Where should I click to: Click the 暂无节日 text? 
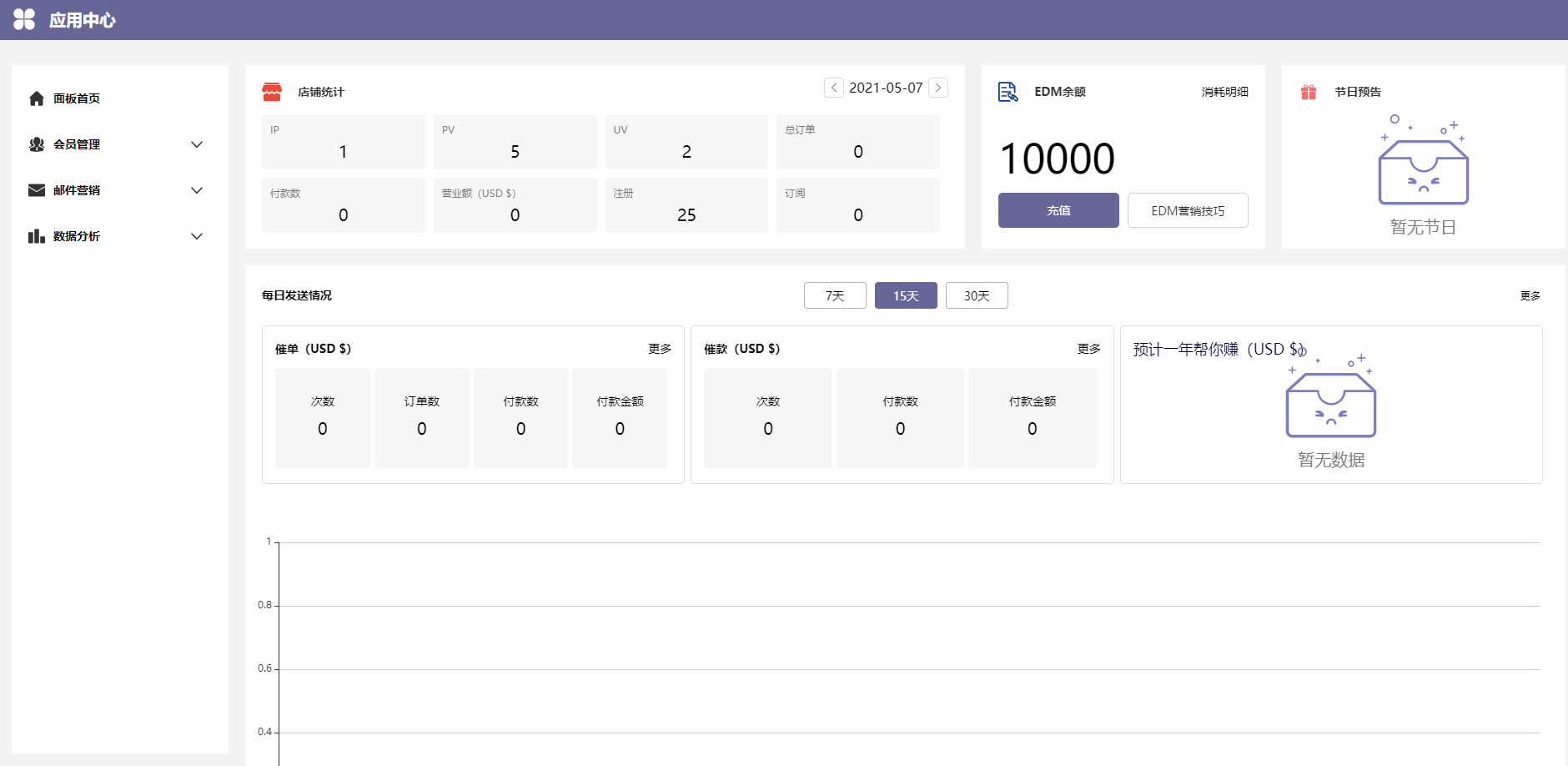[x=1423, y=227]
